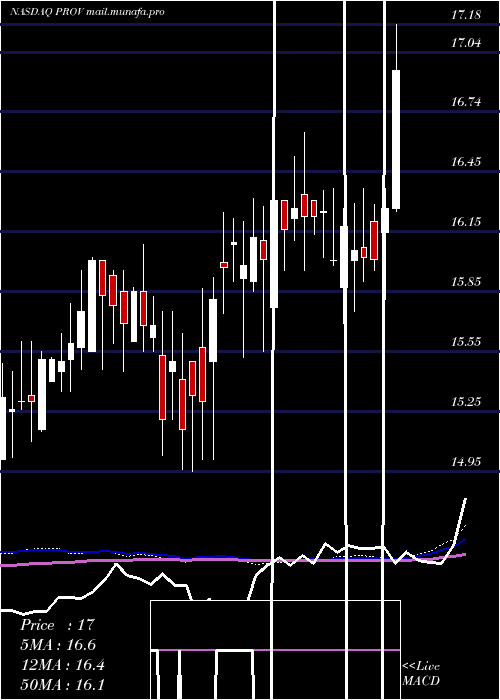Click the <<Live MACD label
The width and height of the screenshot is (500, 700).
click(421, 674)
